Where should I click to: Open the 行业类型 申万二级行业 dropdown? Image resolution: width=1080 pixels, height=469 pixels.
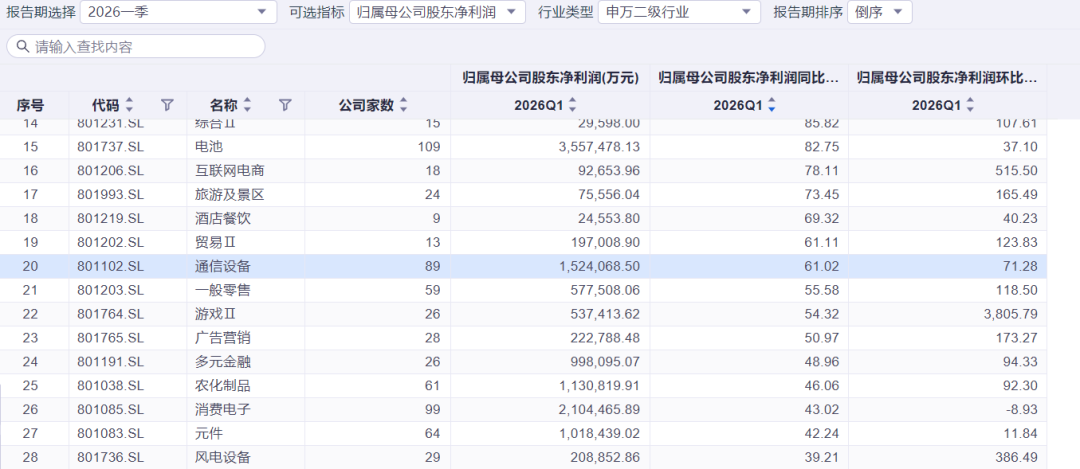coord(679,12)
